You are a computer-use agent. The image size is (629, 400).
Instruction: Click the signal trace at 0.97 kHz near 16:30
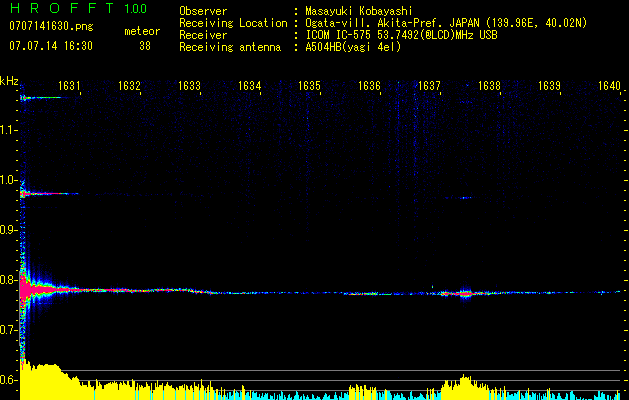pyautogui.click(x=48, y=194)
